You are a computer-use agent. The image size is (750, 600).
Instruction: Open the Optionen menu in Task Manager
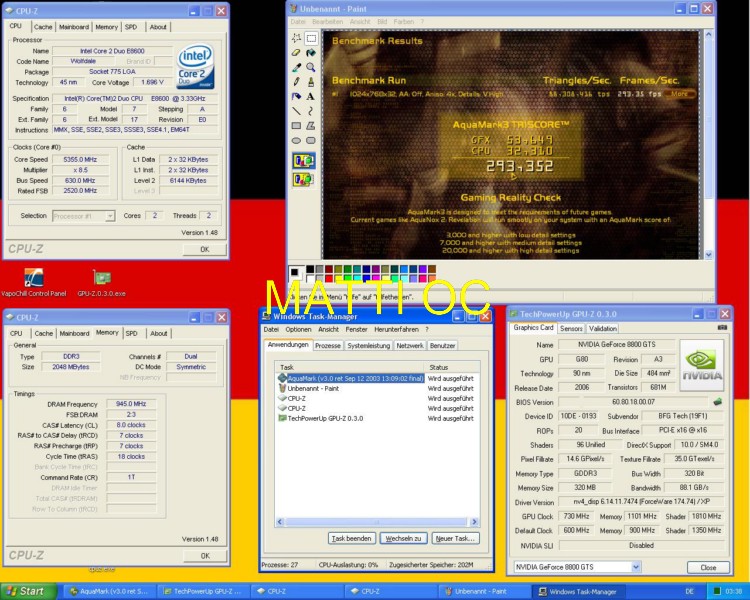[x=298, y=329]
